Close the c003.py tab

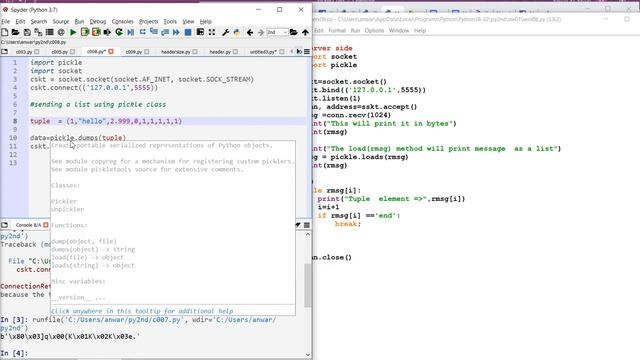click(x=37, y=52)
